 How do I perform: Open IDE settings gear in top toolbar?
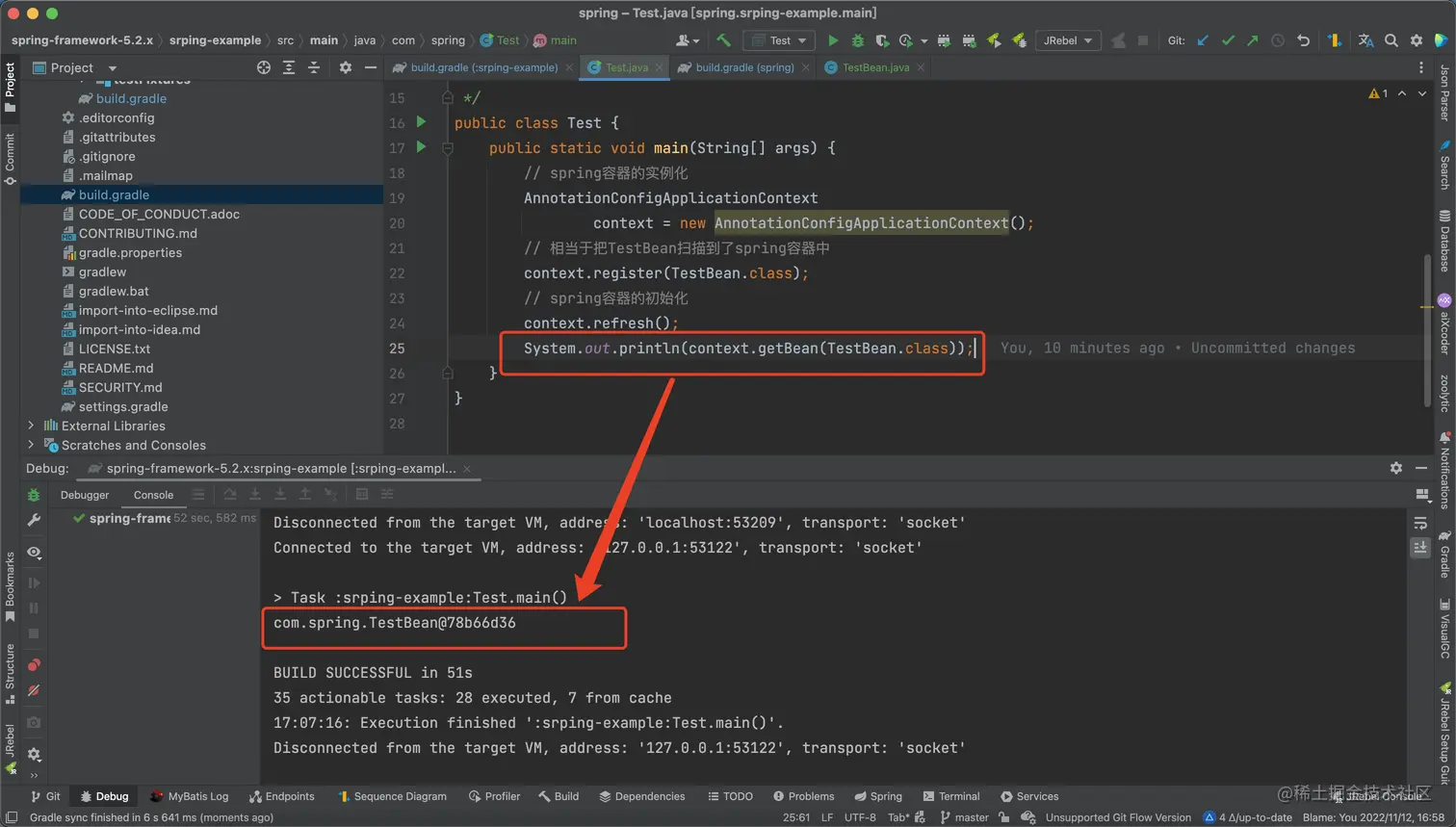(1417, 40)
